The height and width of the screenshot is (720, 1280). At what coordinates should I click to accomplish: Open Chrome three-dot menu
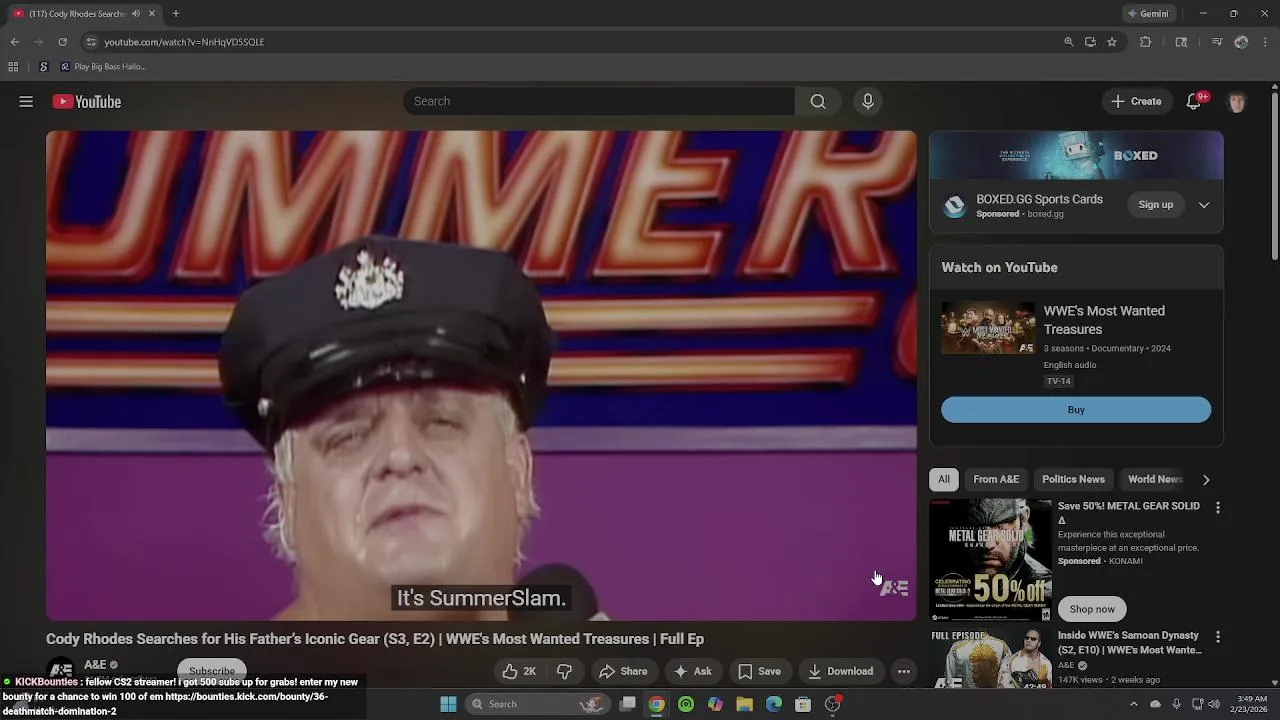tap(1266, 42)
